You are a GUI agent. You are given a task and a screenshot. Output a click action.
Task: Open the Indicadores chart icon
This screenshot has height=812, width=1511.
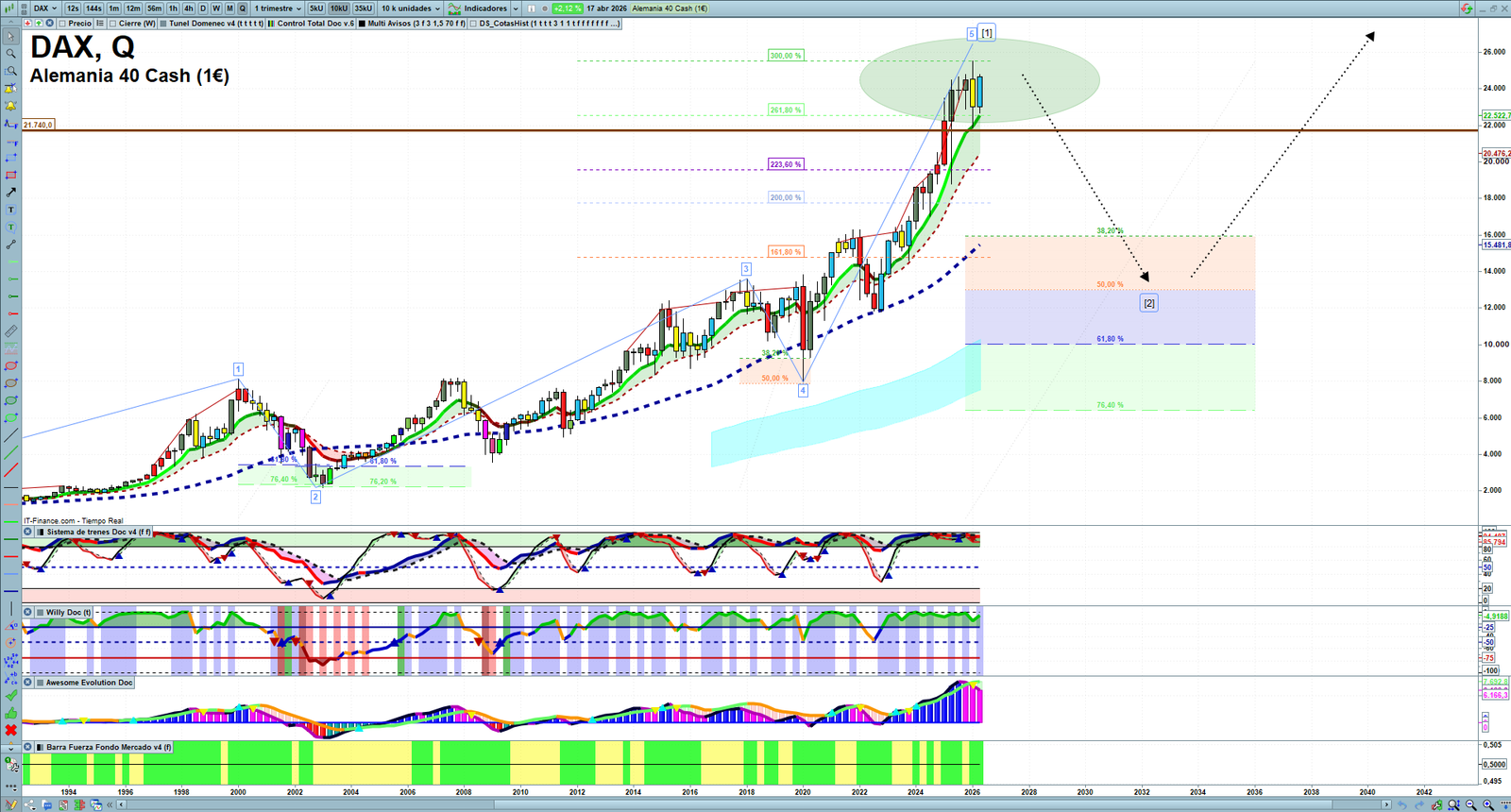(x=454, y=8)
